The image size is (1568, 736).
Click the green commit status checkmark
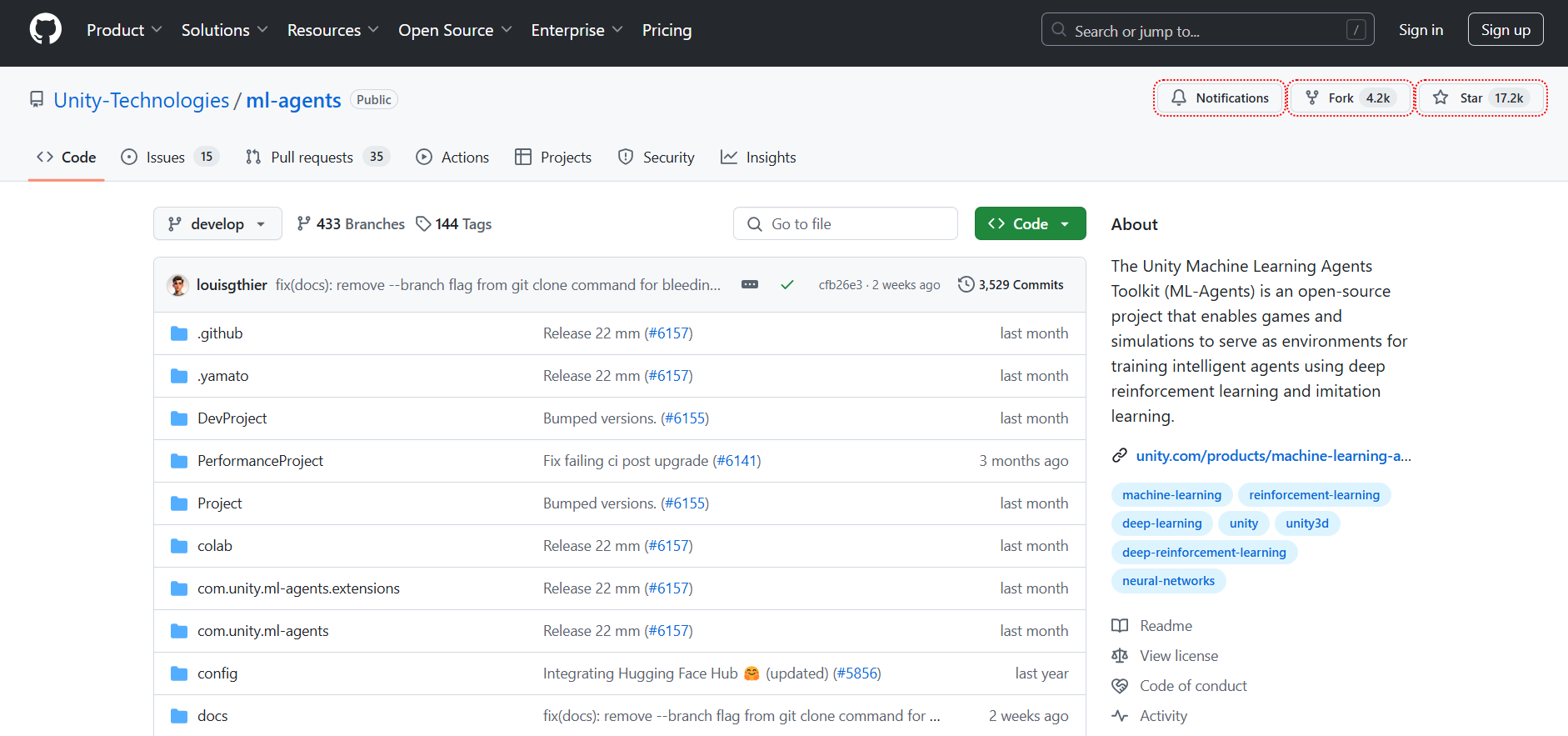pos(786,285)
